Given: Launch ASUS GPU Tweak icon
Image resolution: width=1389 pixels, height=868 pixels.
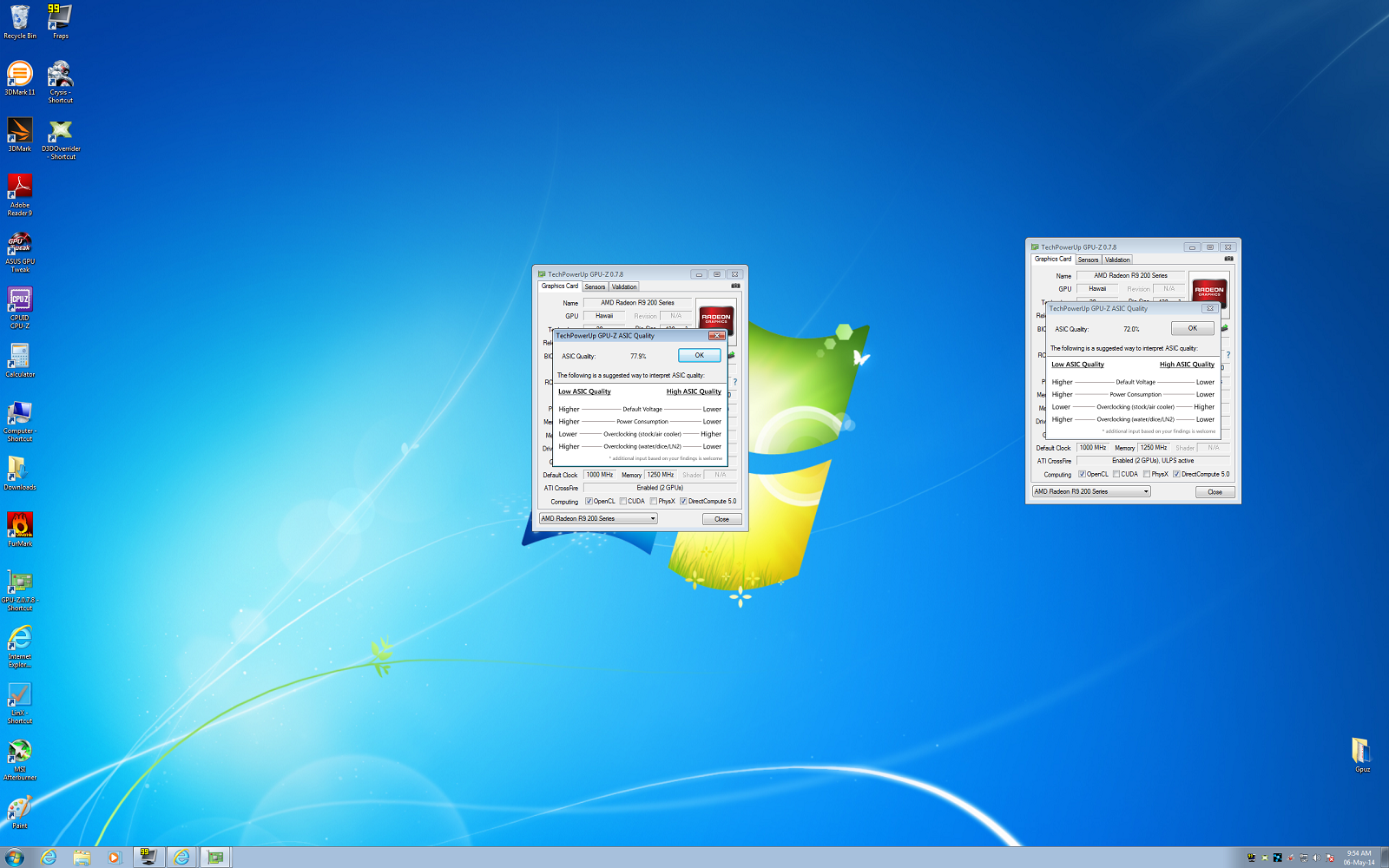Looking at the screenshot, I should (x=19, y=252).
